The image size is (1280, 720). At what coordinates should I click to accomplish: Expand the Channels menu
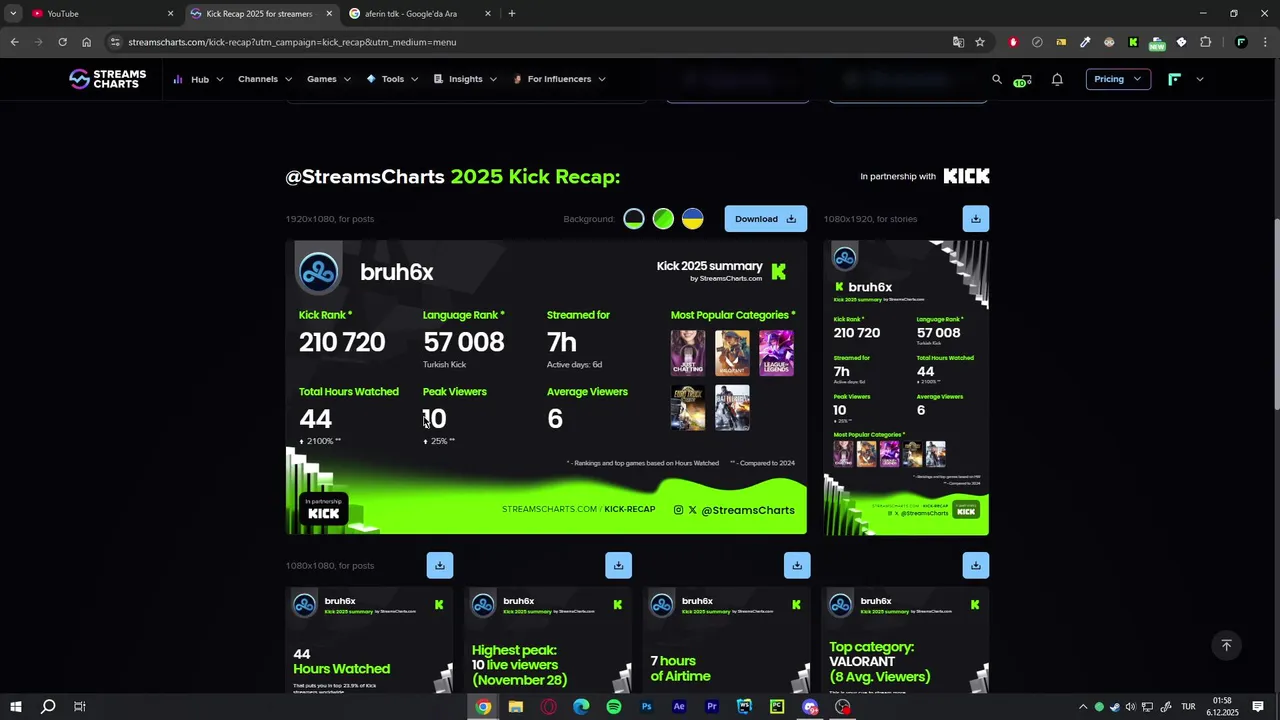265,79
